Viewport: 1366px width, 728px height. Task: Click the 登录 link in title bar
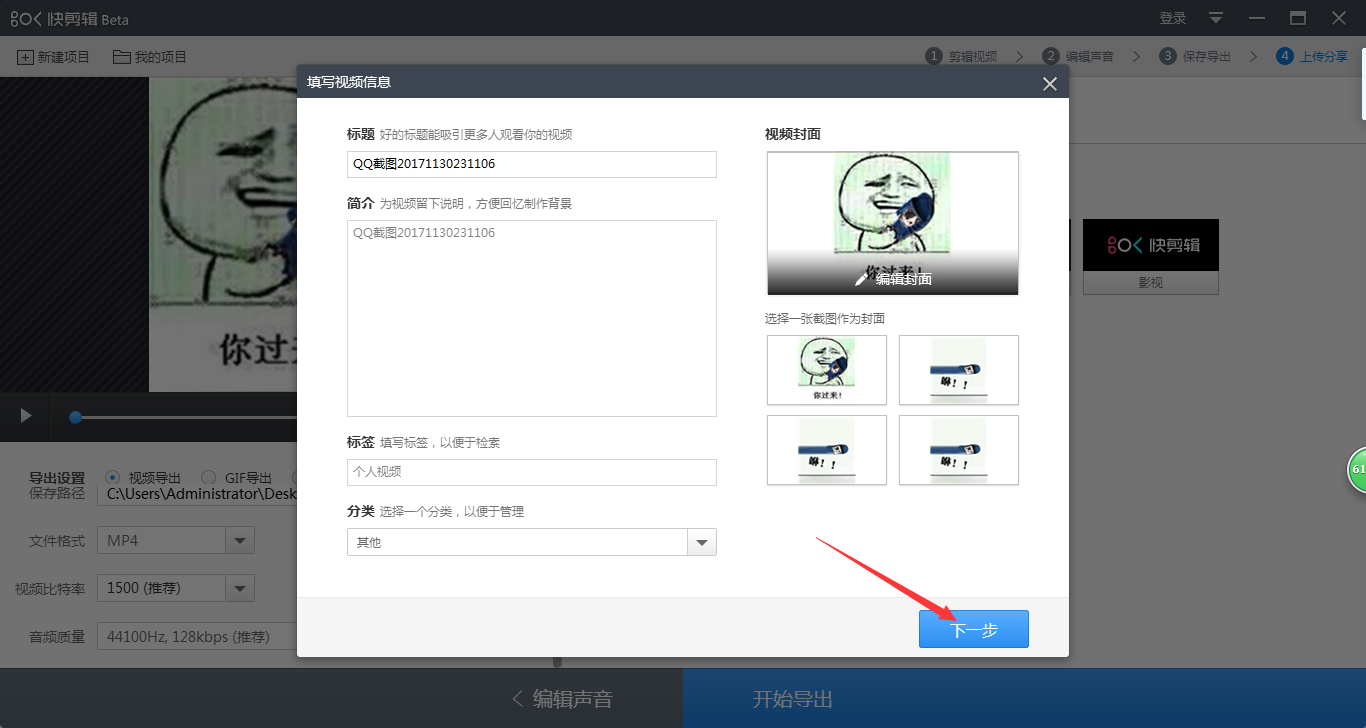coord(1173,18)
